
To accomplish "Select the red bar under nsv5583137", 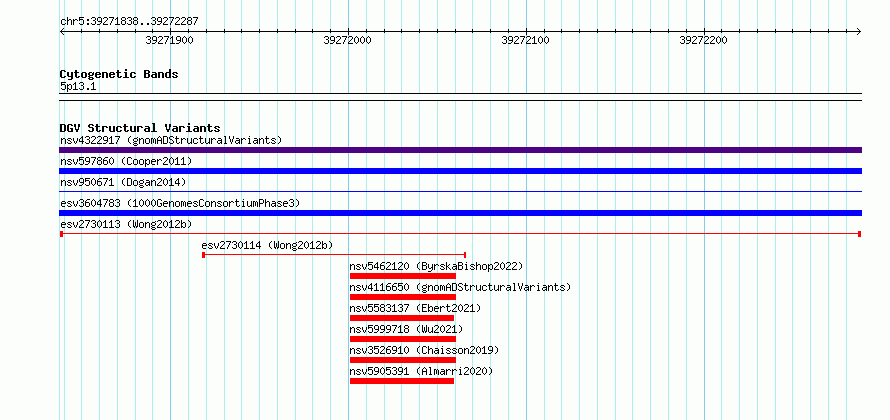I will (x=402, y=318).
